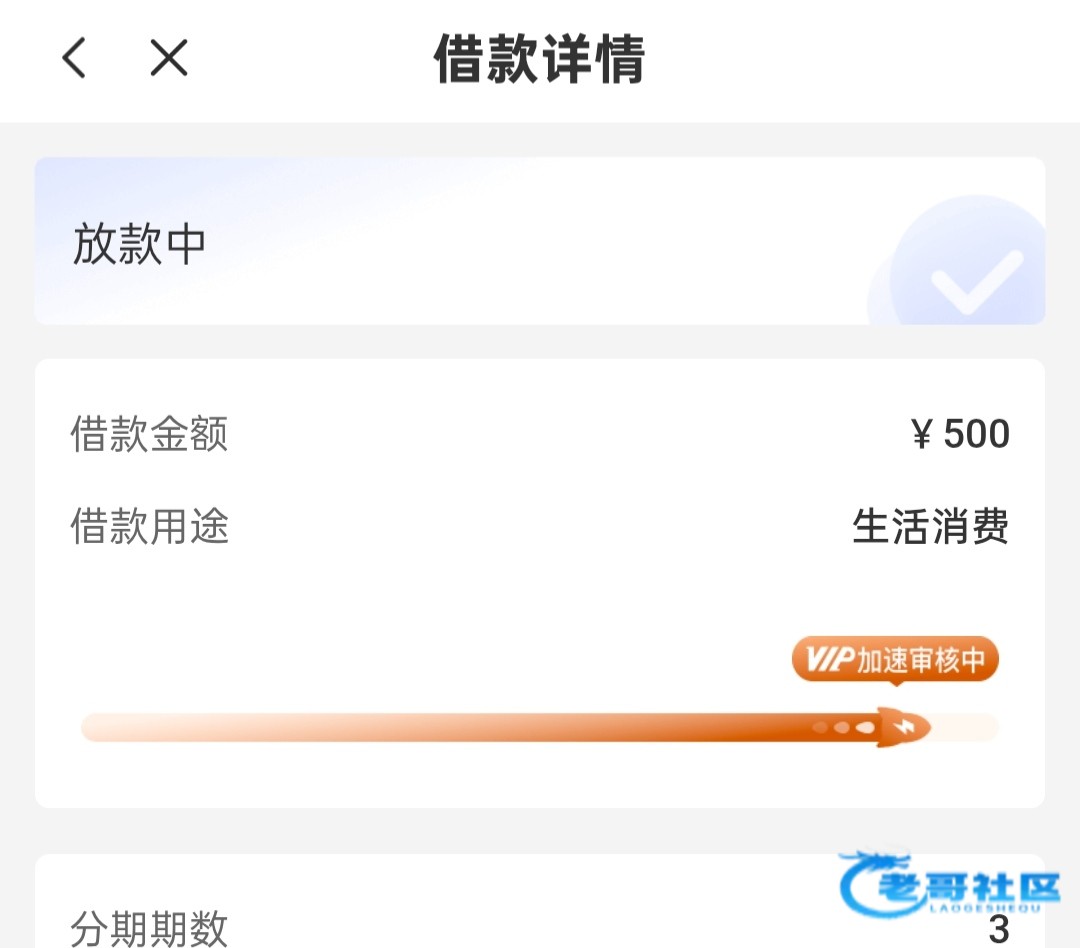Viewport: 1080px width, 948px height.
Task: Tap the dragon icon in the watermark
Action: (868, 882)
